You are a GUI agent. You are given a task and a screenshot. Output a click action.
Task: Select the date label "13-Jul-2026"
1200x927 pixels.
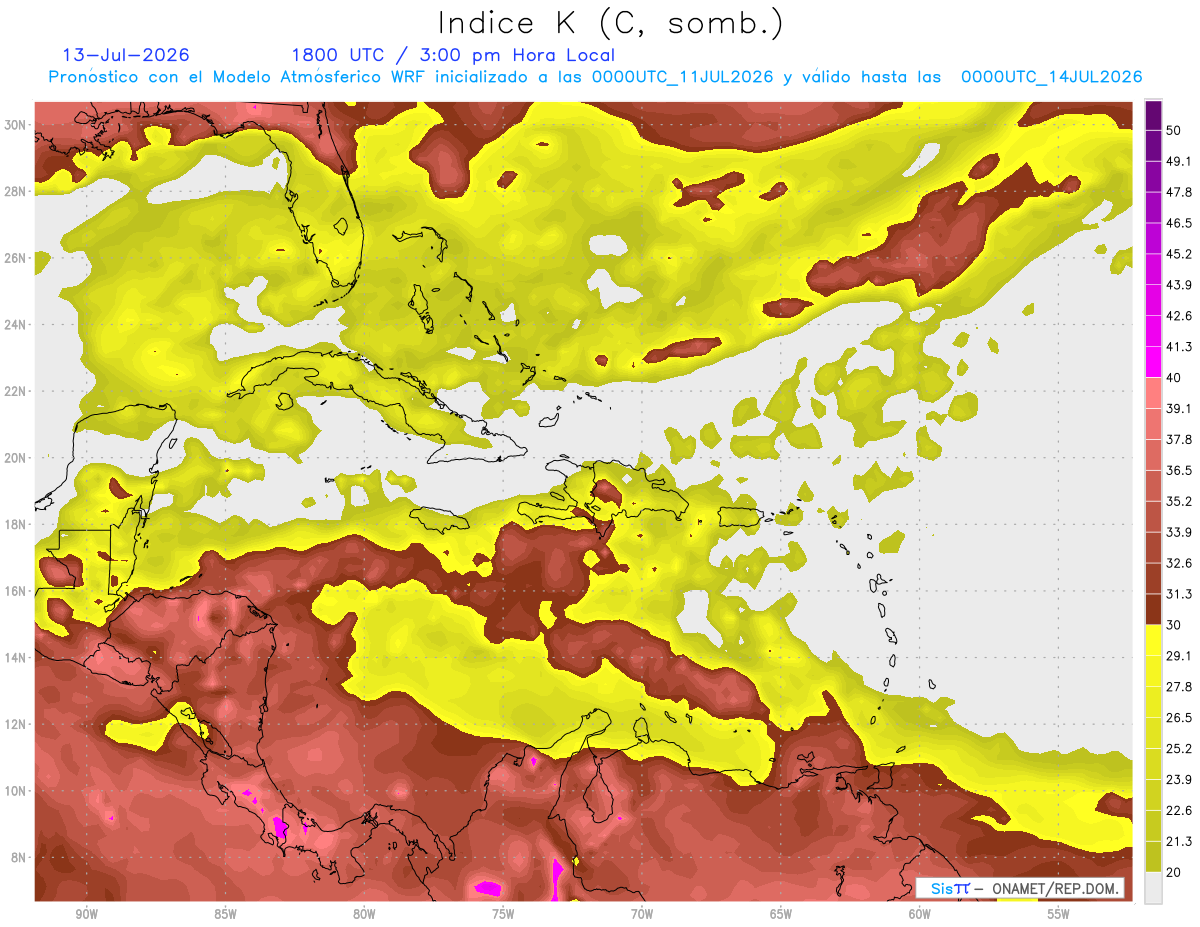click(125, 55)
